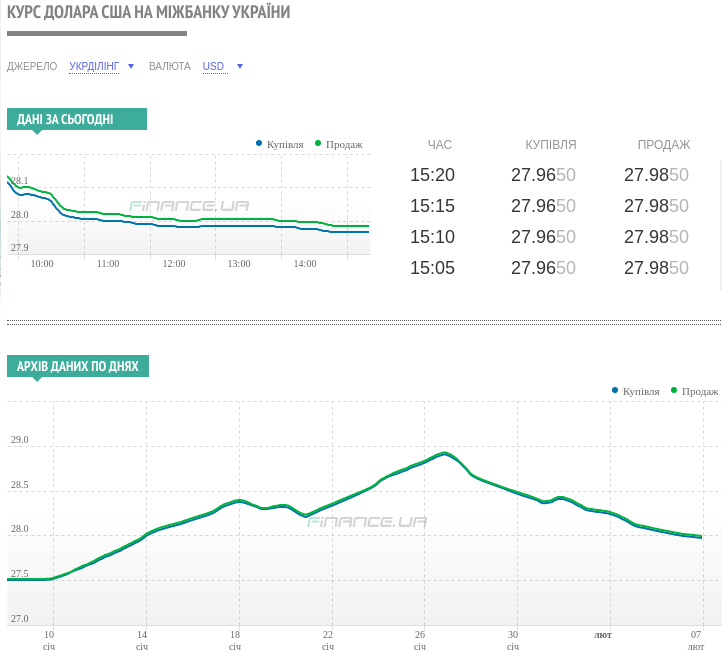Hide Продаж series in archive chart legend
The width and height of the screenshot is (722, 657).
[x=699, y=391]
